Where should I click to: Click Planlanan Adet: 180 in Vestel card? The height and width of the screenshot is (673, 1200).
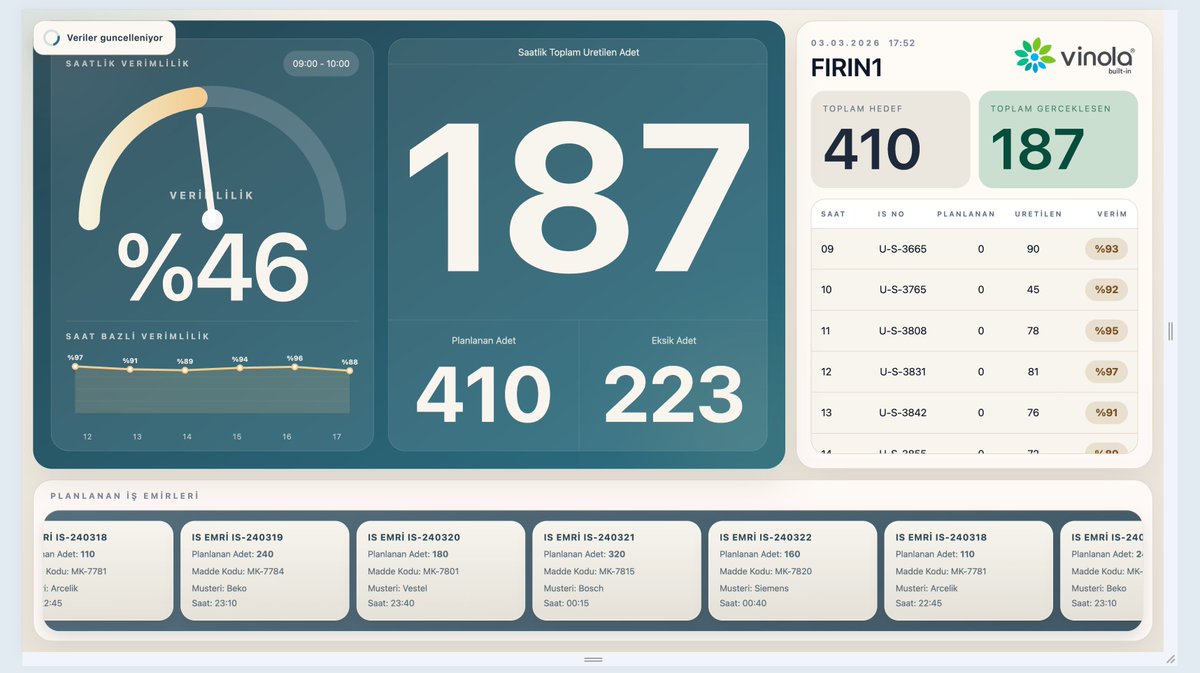tap(408, 554)
